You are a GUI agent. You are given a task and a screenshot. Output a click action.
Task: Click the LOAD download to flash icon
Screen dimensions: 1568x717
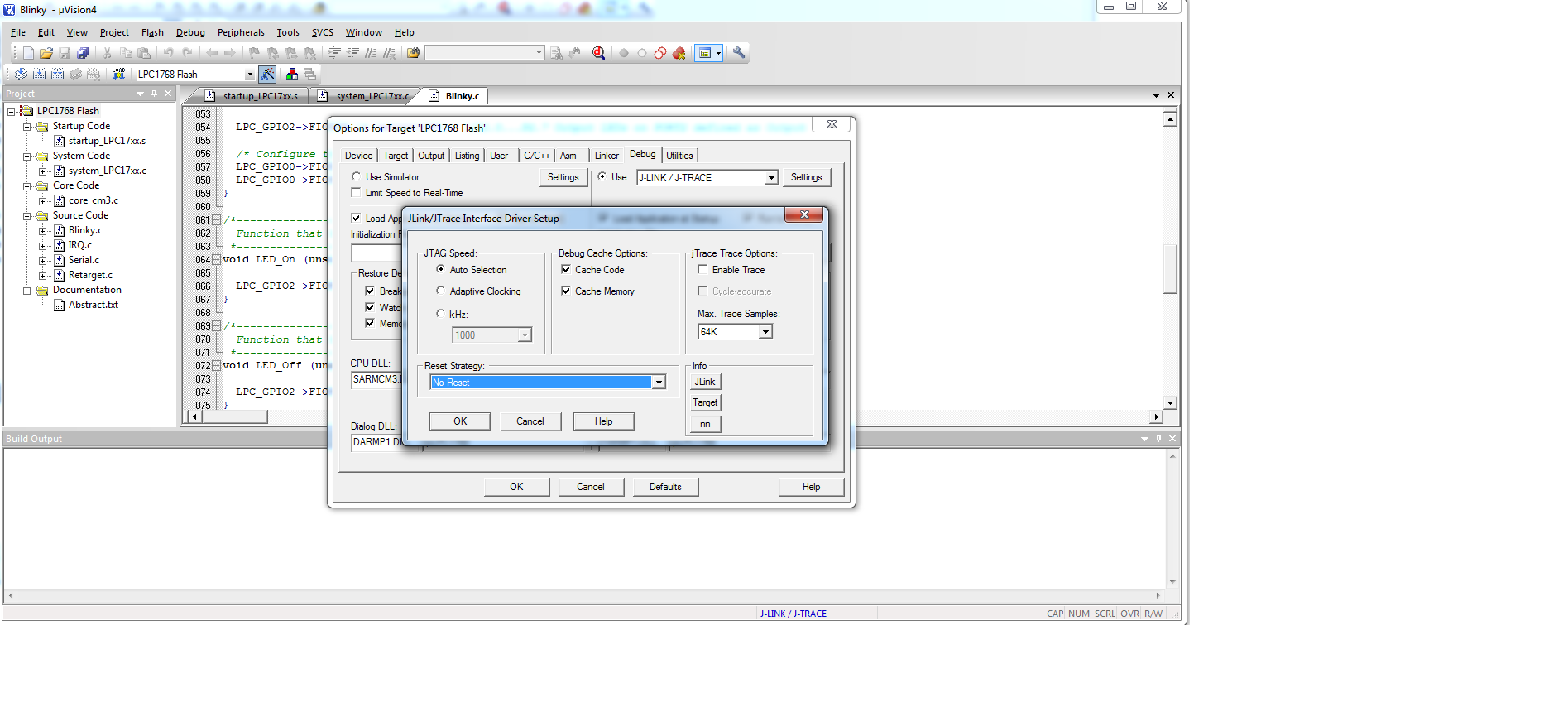118,74
